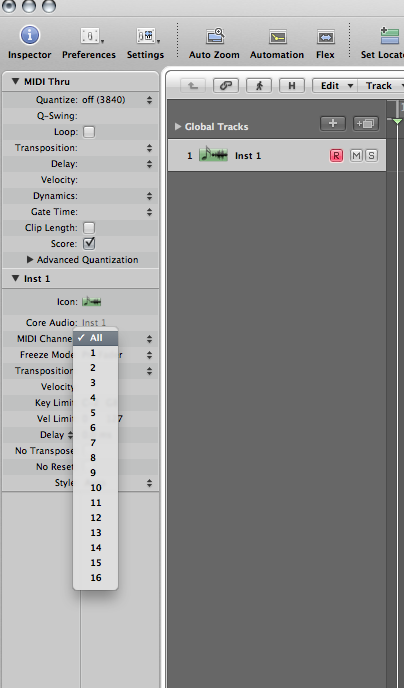Open the Inspector panel icon
Image resolution: width=404 pixels, height=688 pixels.
[29, 36]
